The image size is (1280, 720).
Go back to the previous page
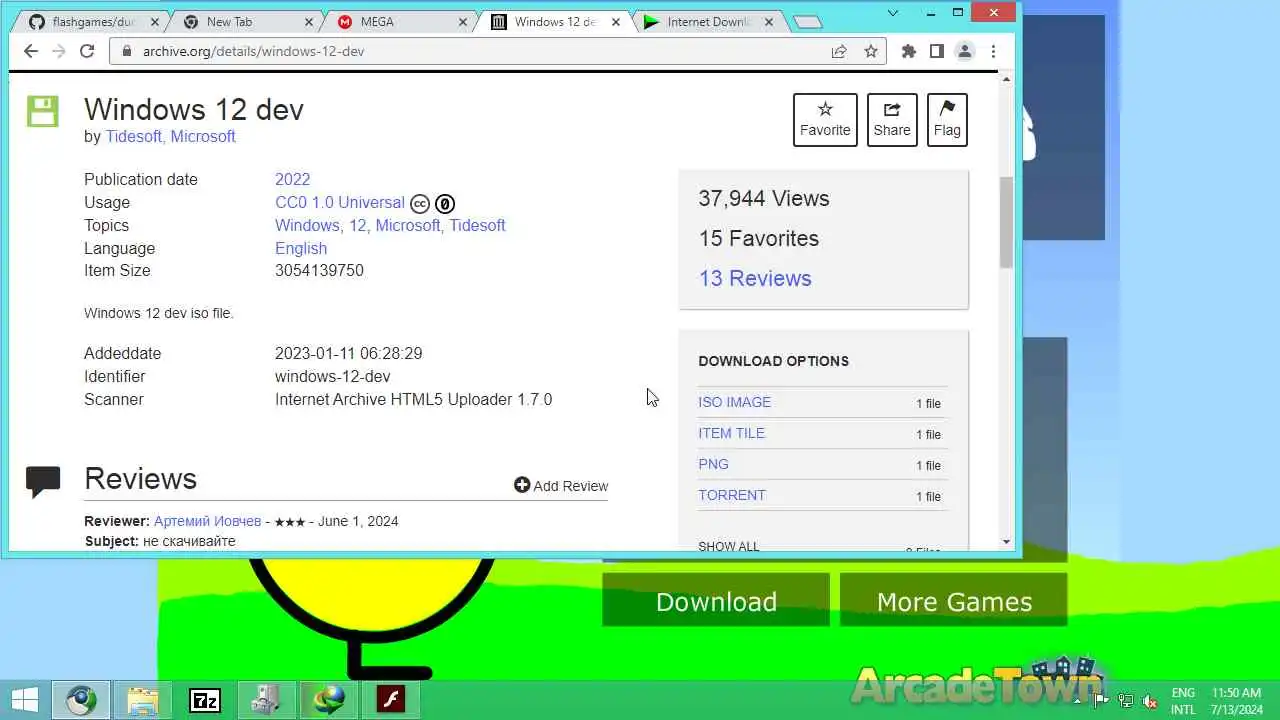coord(31,51)
